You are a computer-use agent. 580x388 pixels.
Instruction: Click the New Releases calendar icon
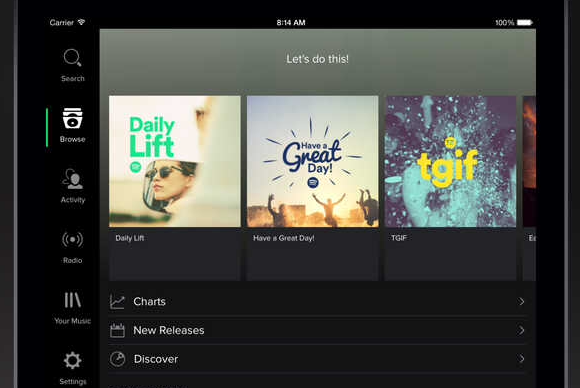(117, 330)
